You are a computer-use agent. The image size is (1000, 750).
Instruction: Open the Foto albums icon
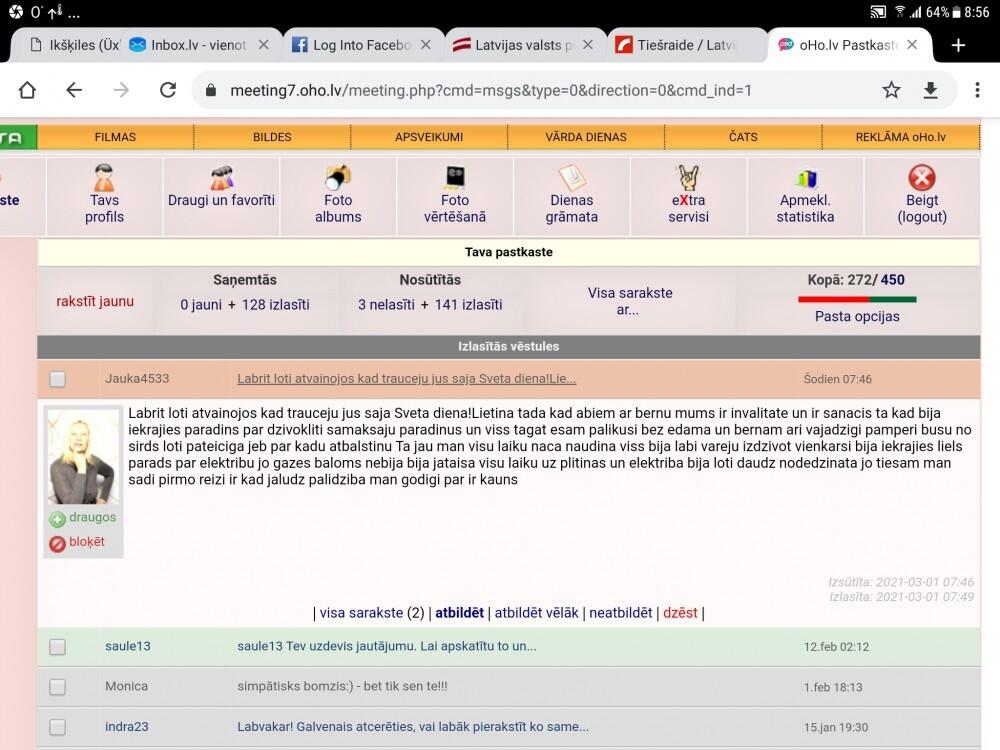coord(338,178)
